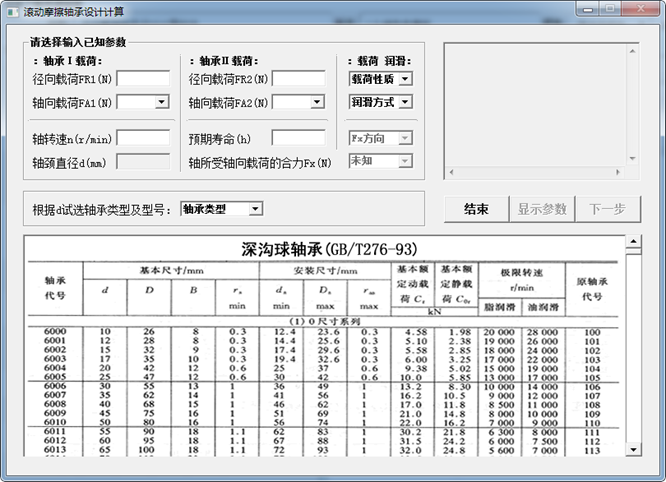Click up arrow of bearing table scrollbar
Viewport: 666px width, 482px height.
(633, 241)
